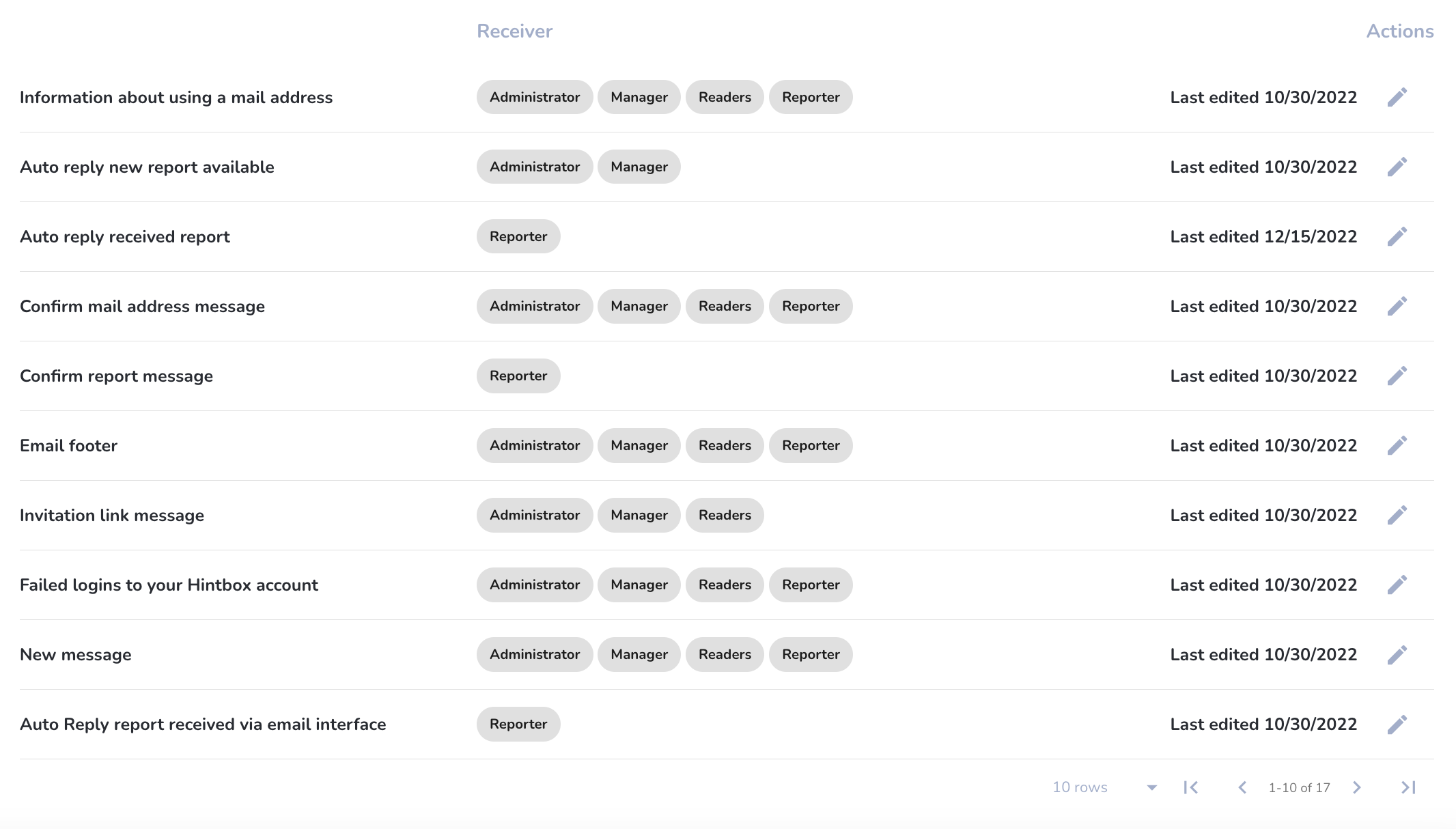The image size is (1456, 829).
Task: Select 'Auto reply new report available' title
Action: (x=147, y=167)
